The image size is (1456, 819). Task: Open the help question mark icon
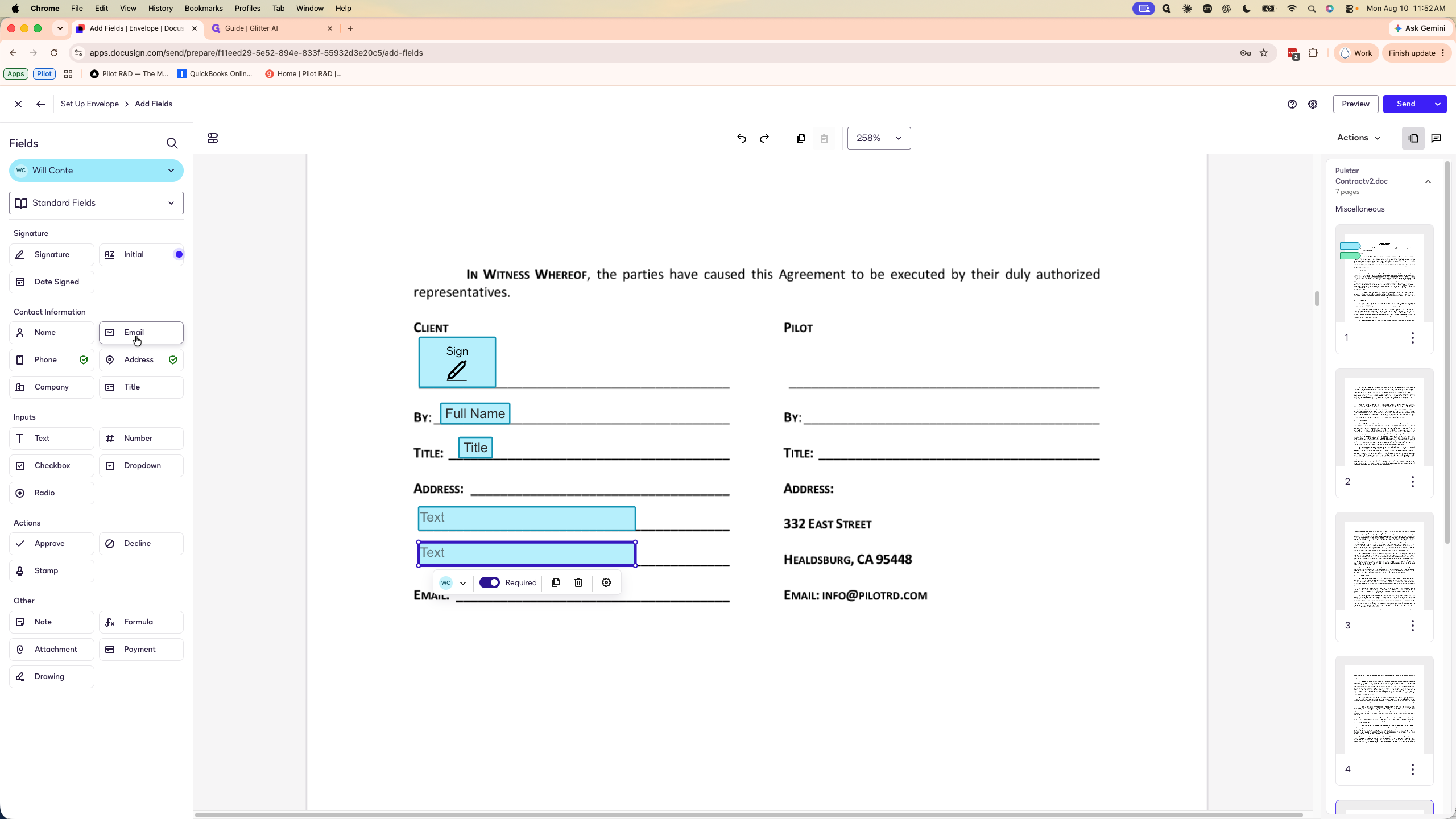point(1292,104)
